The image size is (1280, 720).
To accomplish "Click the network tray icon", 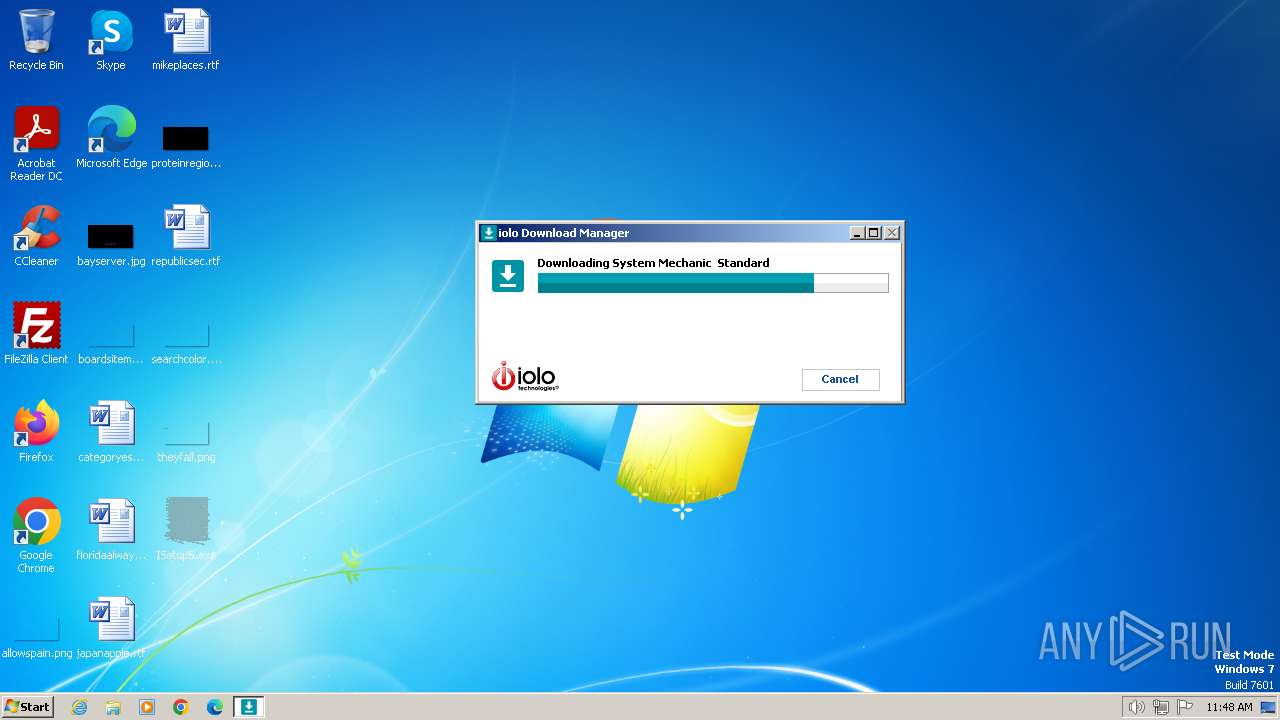I will (x=1161, y=707).
